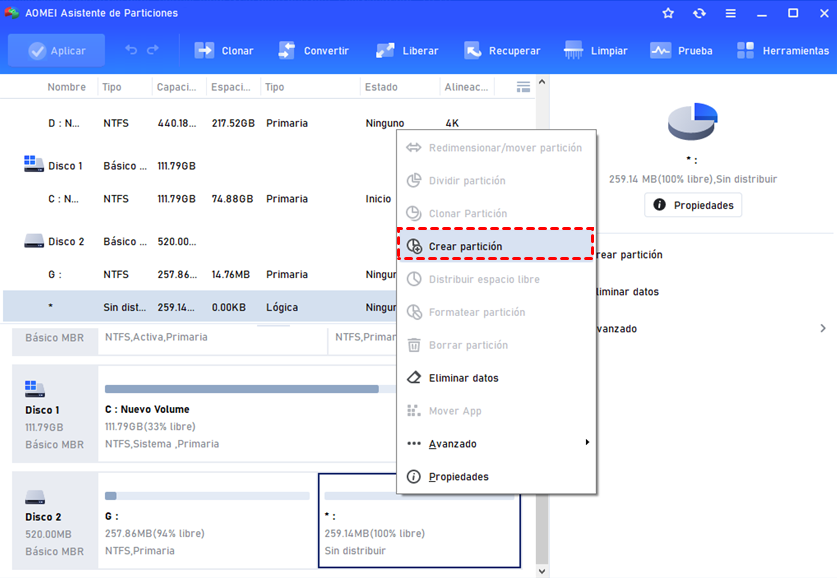
Task: Click the Capaci... column header
Action: (x=179, y=87)
